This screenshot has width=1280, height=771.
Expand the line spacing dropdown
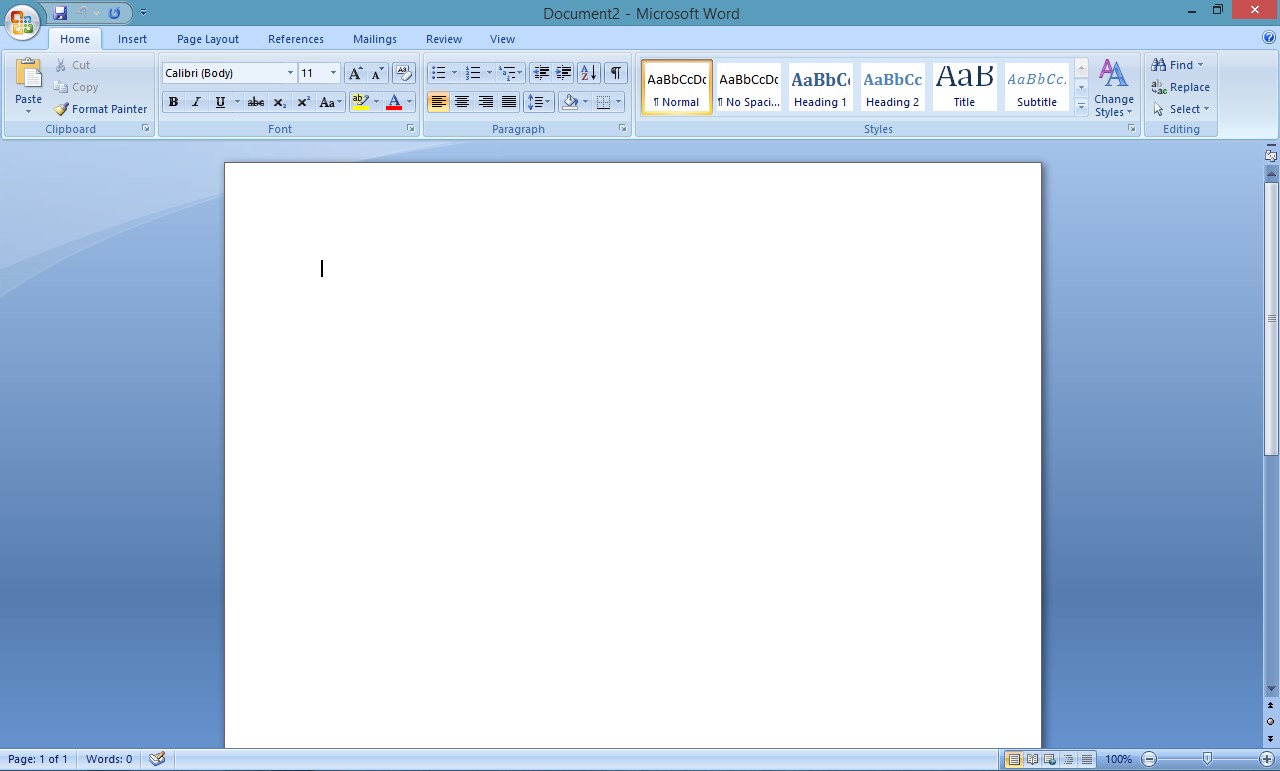pos(548,102)
